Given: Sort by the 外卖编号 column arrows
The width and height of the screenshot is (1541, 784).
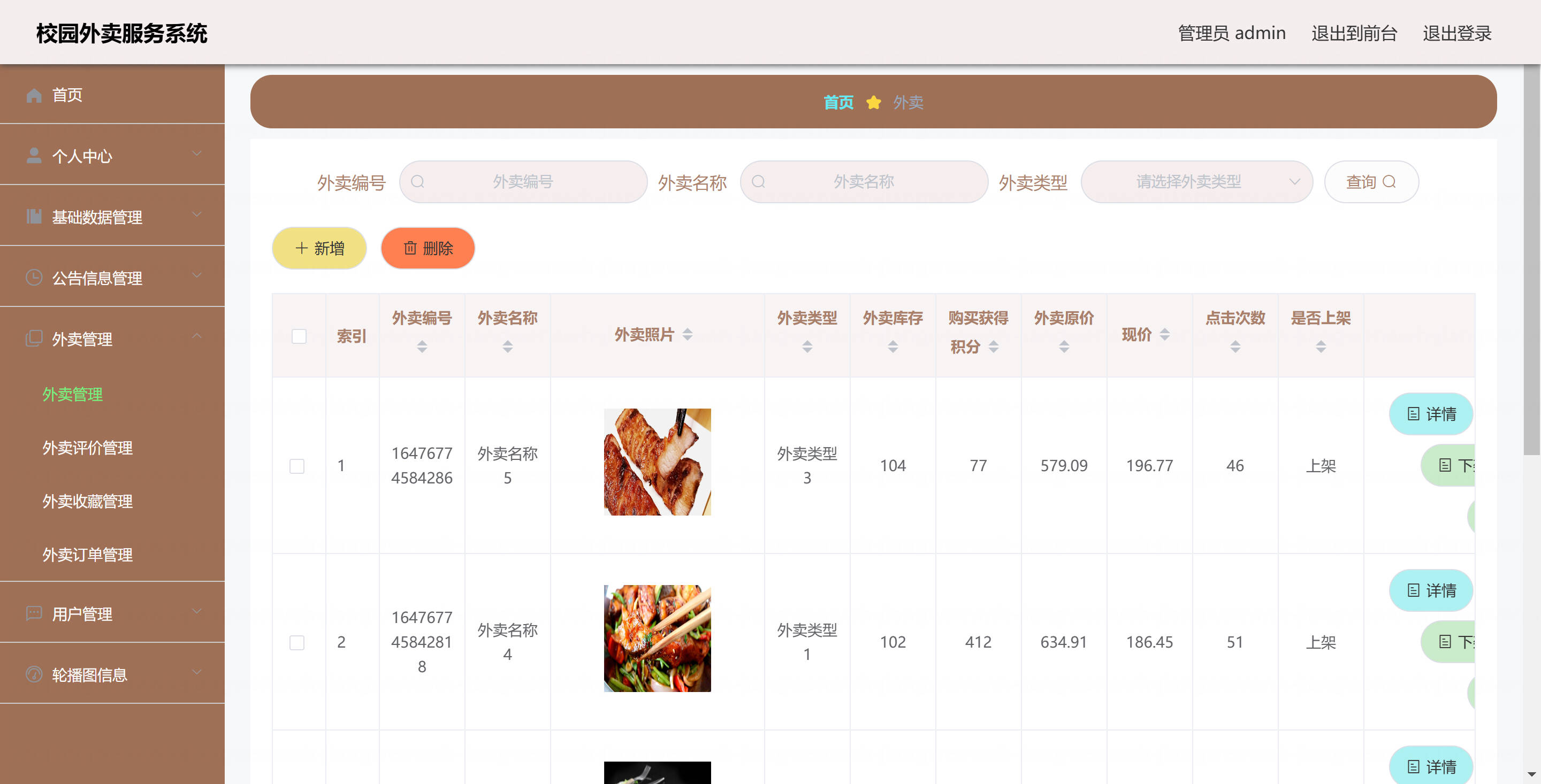Looking at the screenshot, I should point(422,346).
